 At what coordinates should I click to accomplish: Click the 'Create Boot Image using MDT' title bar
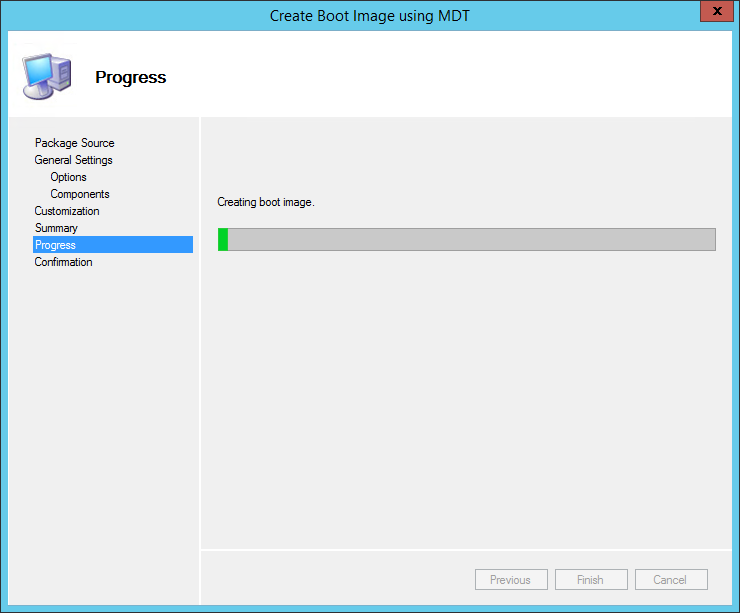pyautogui.click(x=370, y=16)
